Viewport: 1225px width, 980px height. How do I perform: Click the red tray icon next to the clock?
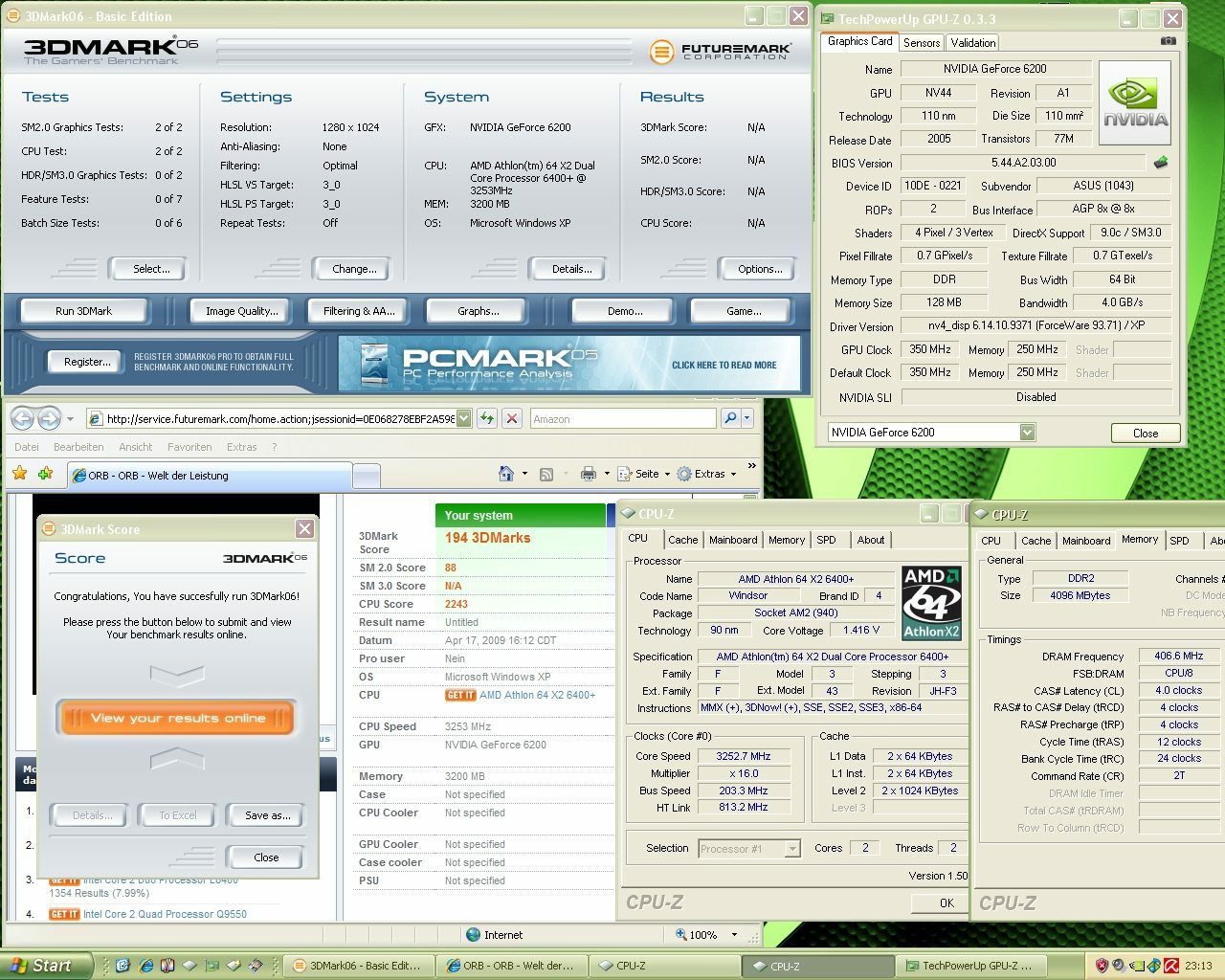(x=1171, y=966)
